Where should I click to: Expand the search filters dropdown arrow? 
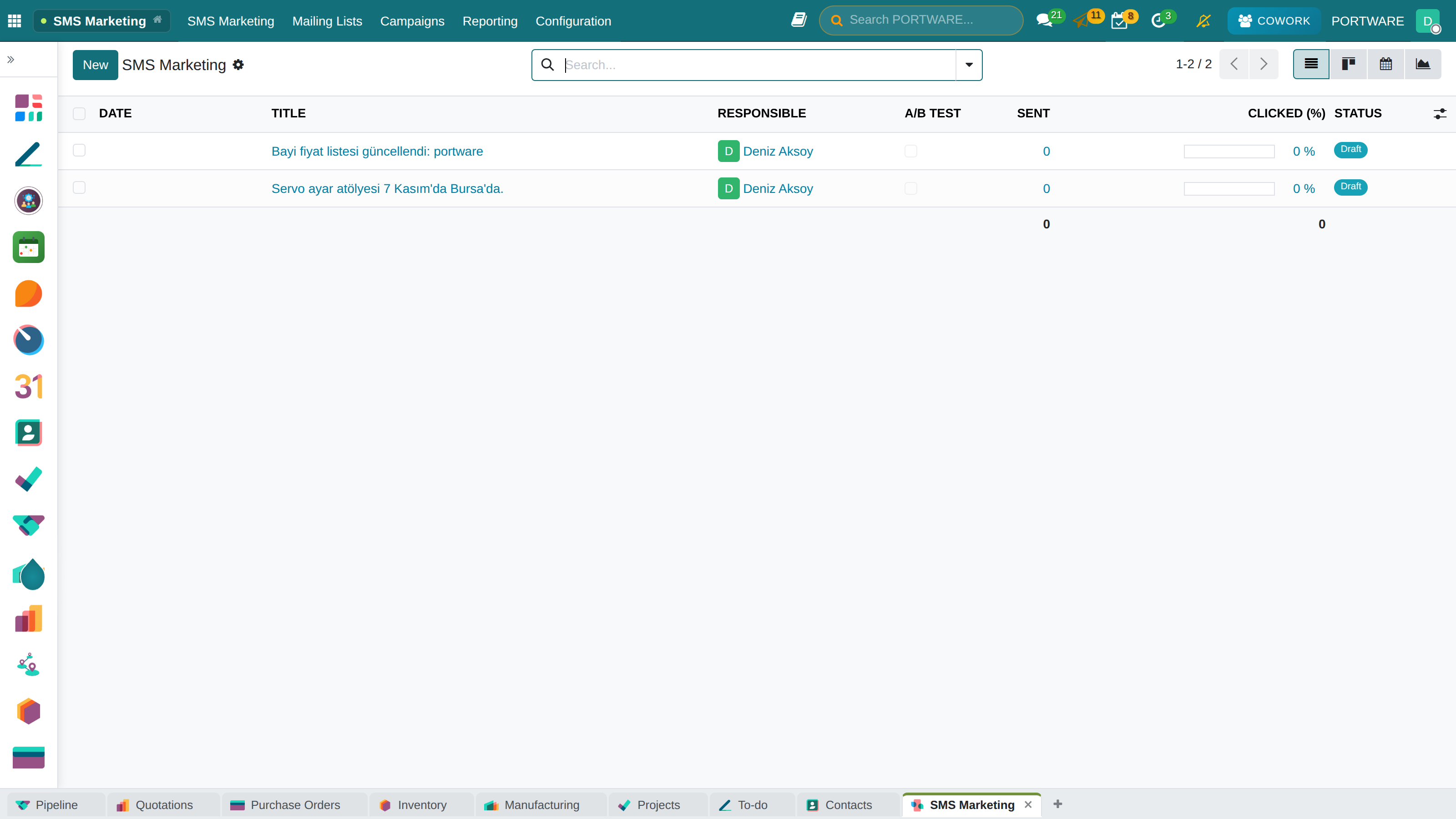969,65
